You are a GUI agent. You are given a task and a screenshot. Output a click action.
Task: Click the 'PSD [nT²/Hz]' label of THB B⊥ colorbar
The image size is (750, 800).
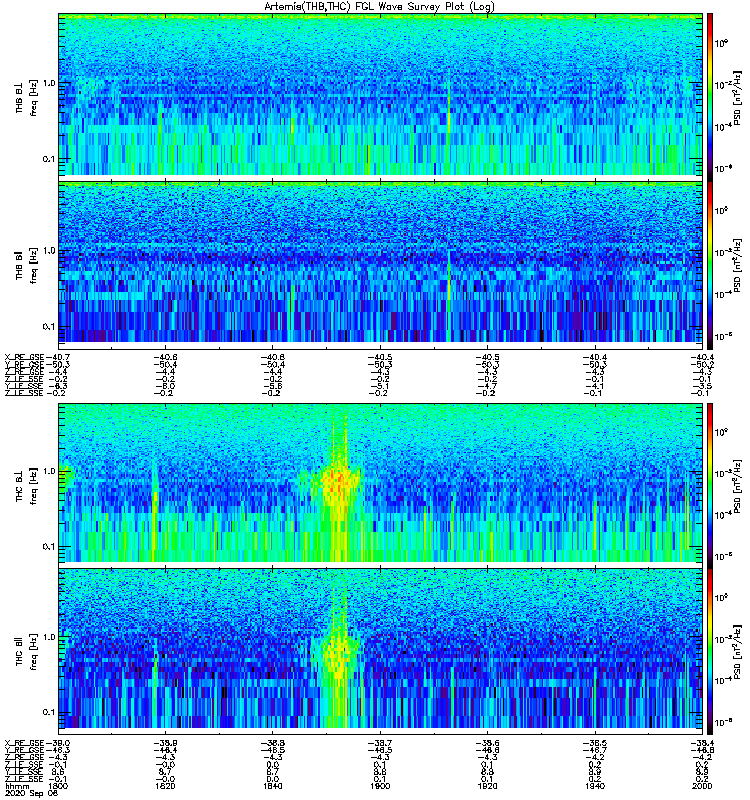[737, 97]
